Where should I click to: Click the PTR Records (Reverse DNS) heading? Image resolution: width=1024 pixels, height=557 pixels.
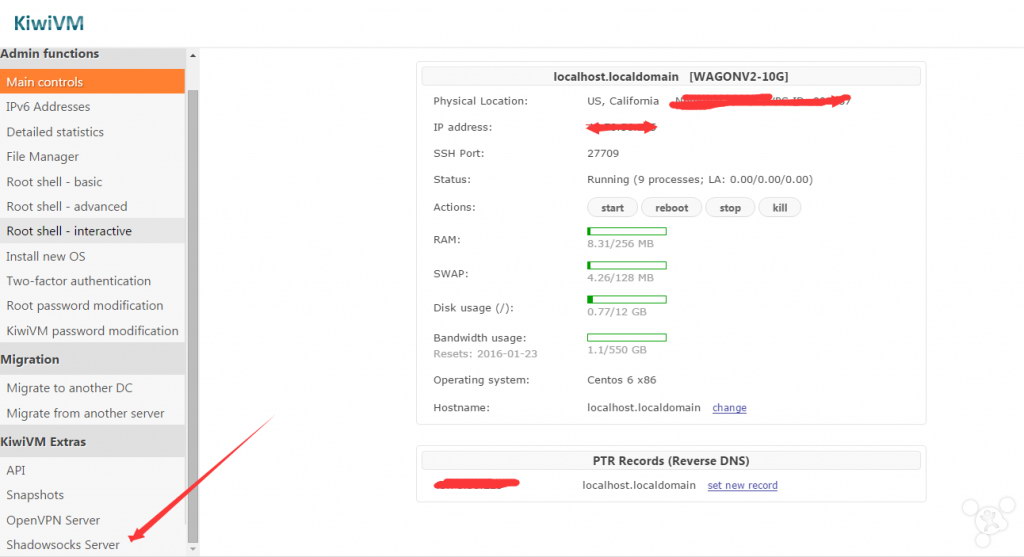[671, 461]
